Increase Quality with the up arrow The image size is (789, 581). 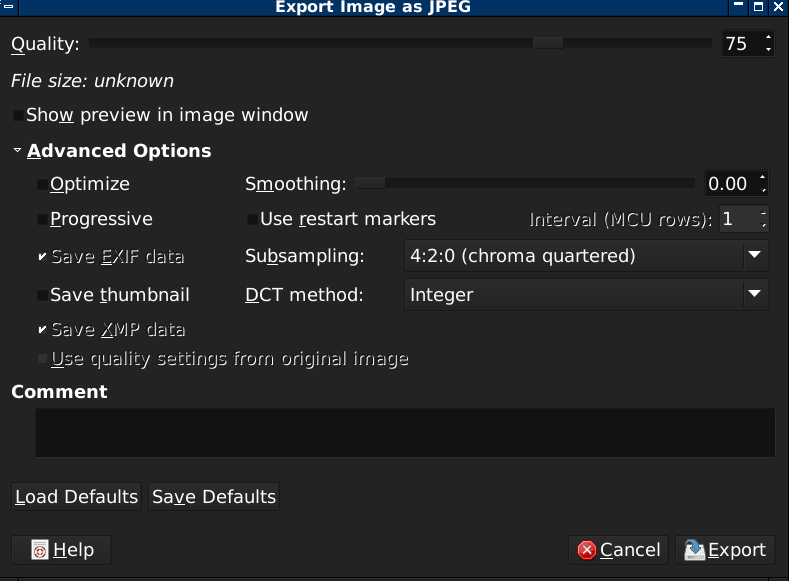click(x=768, y=37)
